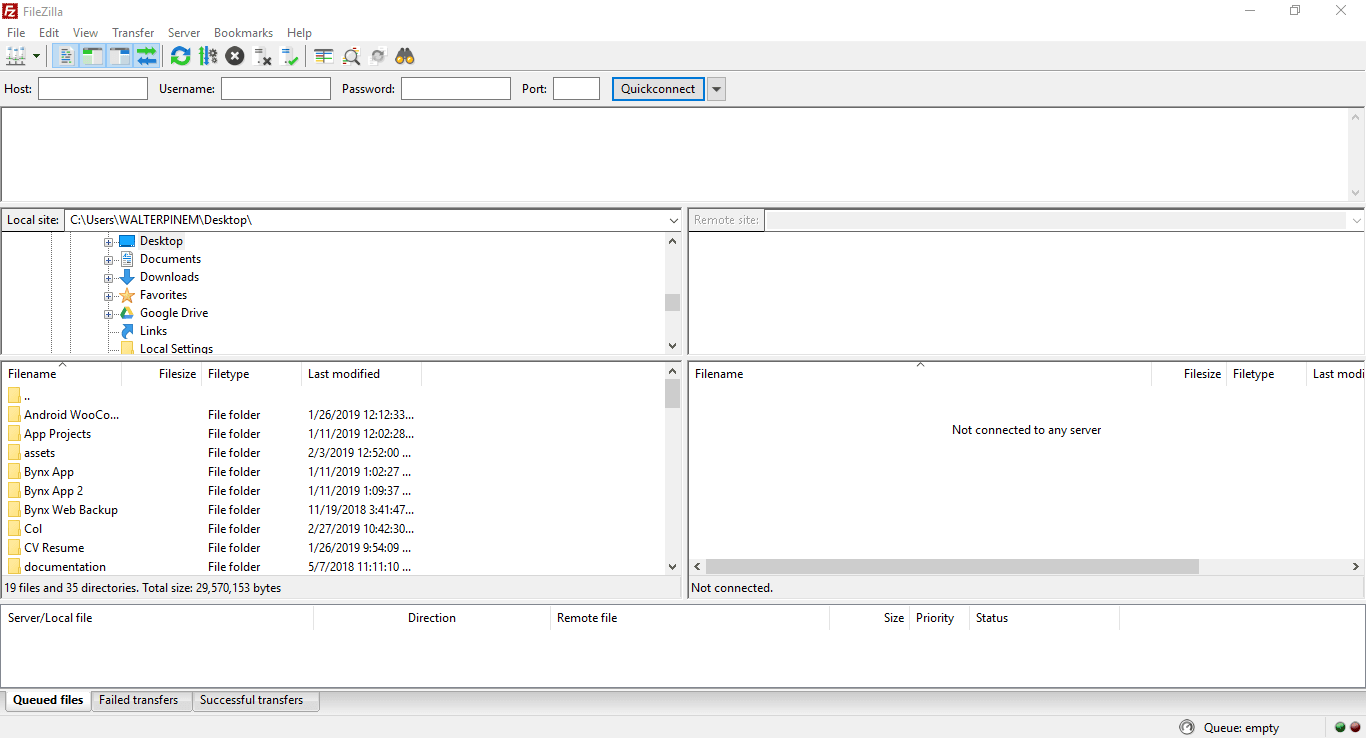Viewport: 1366px width, 738px height.
Task: Open the Help menu
Action: click(x=300, y=33)
